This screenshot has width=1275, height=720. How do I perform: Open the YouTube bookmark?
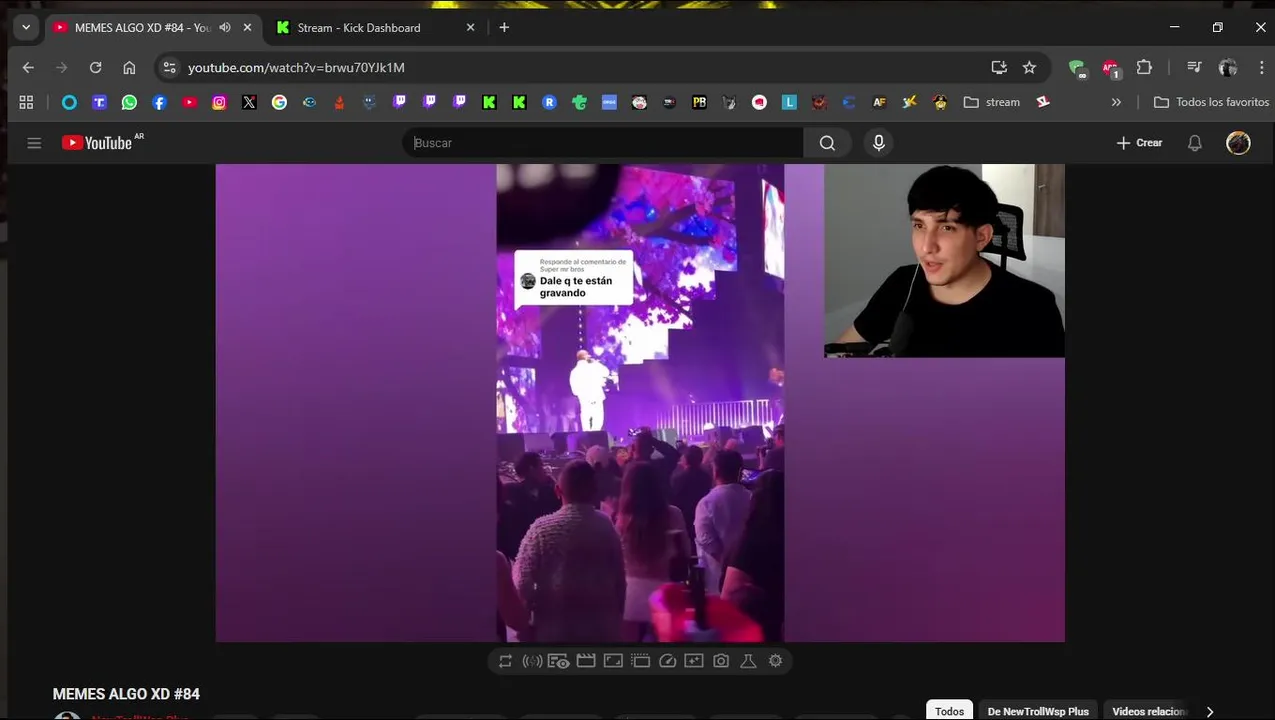[x=189, y=102]
